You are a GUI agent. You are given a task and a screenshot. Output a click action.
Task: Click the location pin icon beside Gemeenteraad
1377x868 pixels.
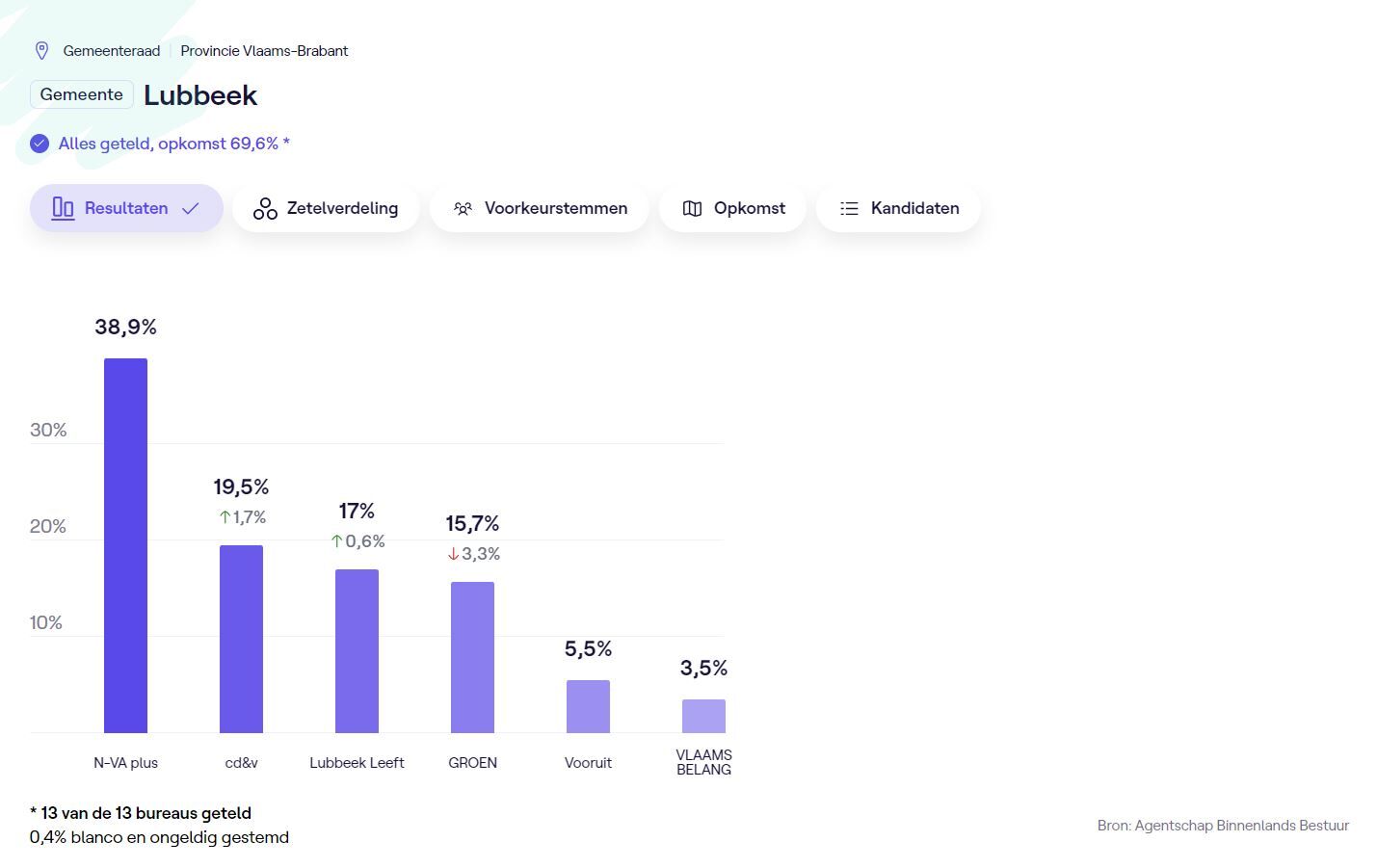pyautogui.click(x=41, y=51)
